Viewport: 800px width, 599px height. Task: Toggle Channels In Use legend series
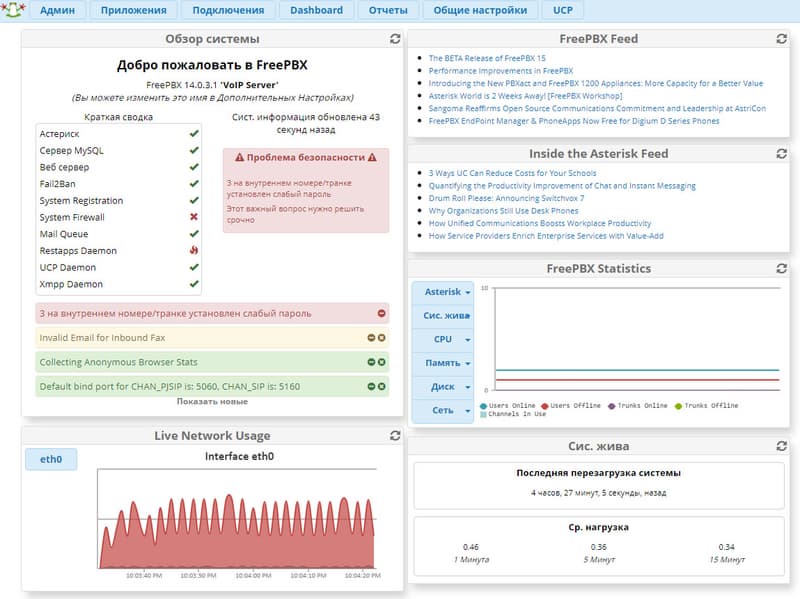click(513, 414)
